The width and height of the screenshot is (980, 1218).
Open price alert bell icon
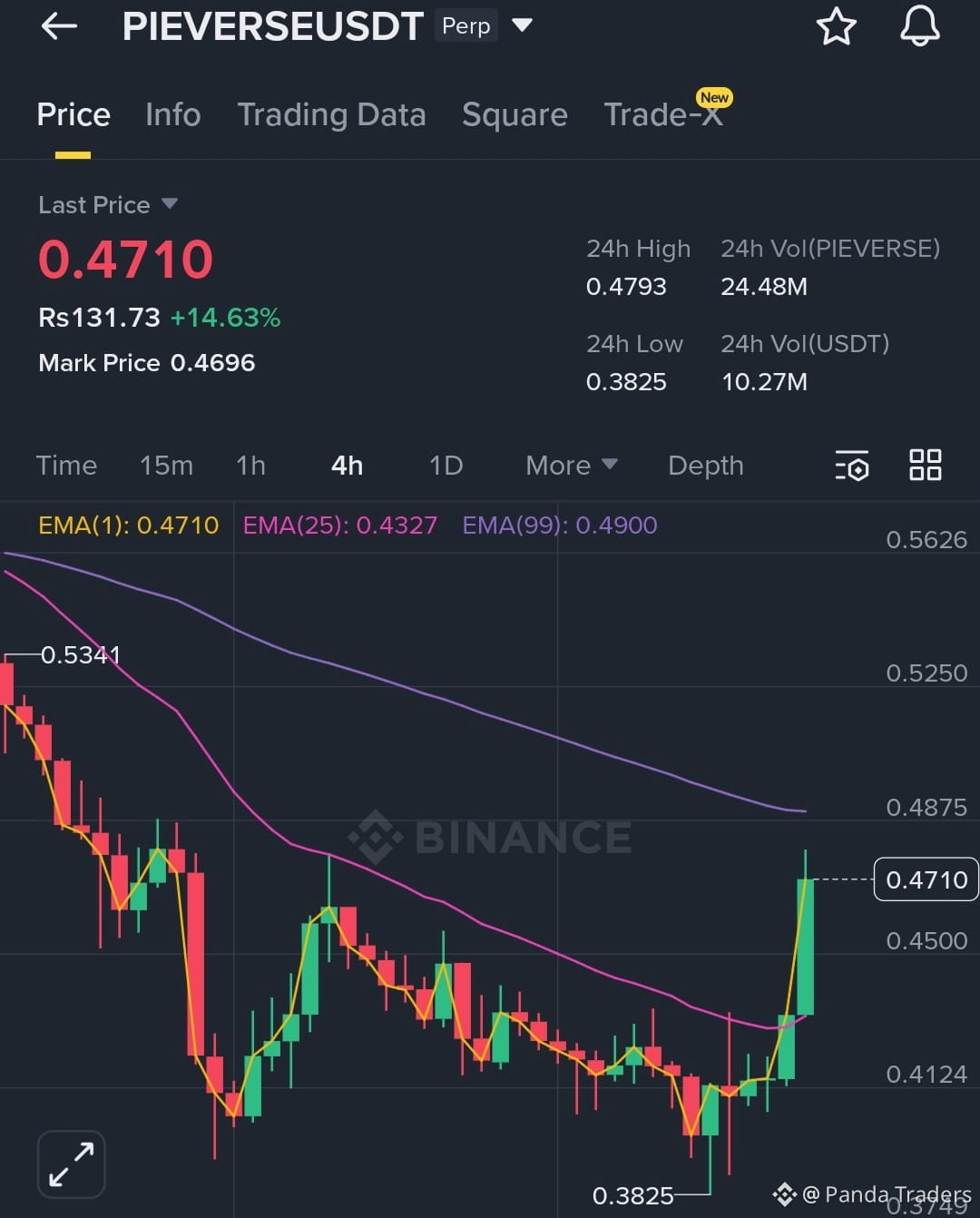[x=919, y=25]
